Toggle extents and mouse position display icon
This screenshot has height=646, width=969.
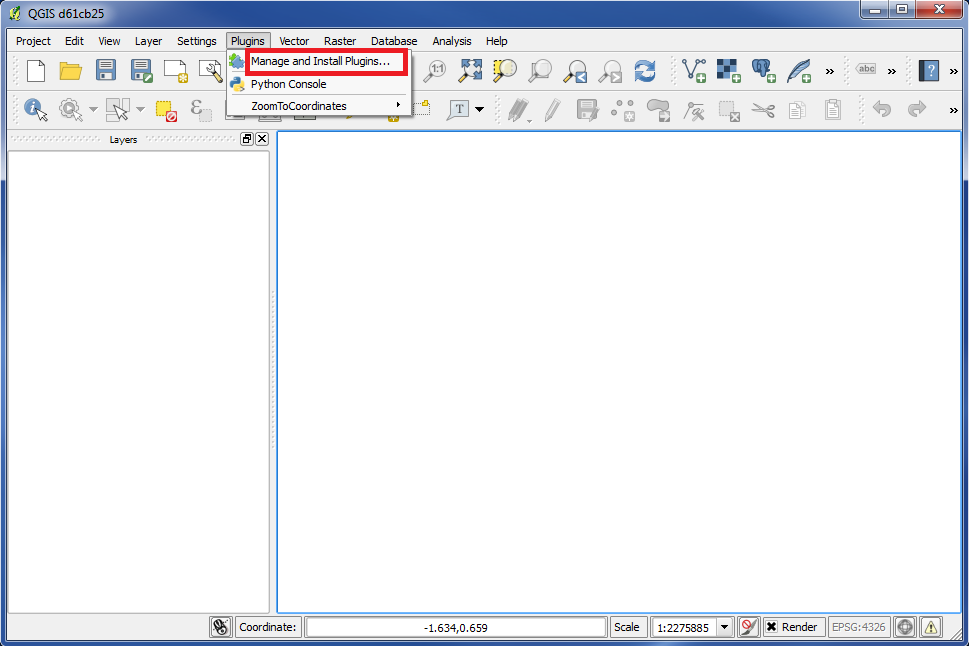[221, 627]
